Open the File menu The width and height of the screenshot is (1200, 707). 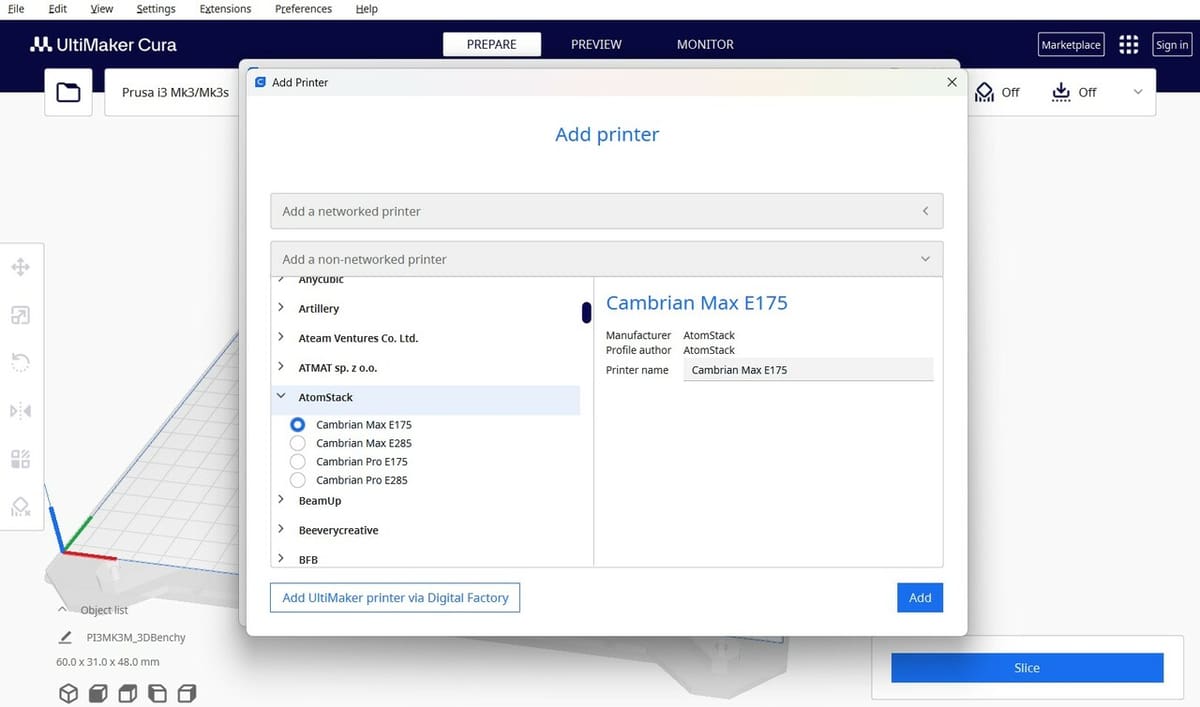[16, 9]
